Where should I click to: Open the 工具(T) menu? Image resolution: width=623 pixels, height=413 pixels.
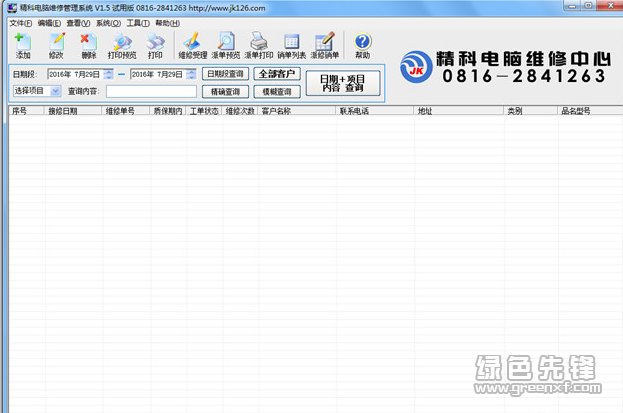(138, 23)
